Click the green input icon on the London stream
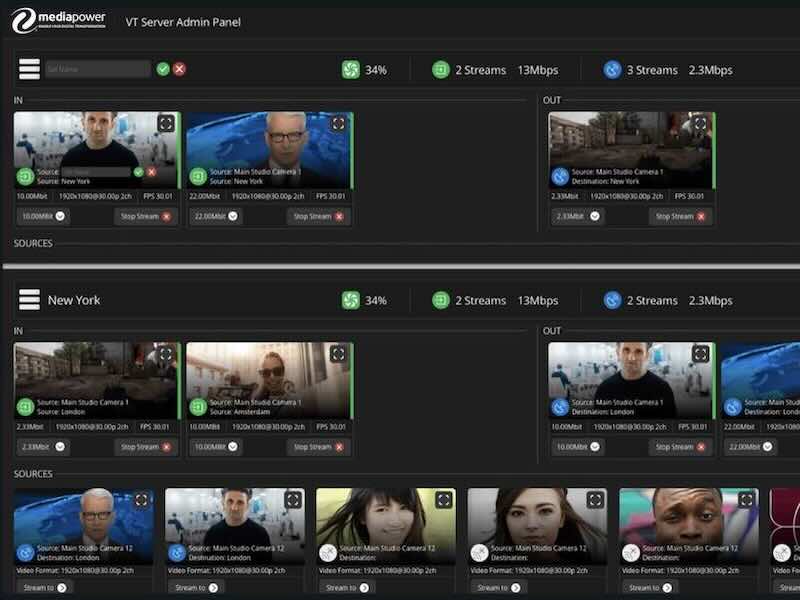Screen dimensions: 800x600 [x=26, y=407]
